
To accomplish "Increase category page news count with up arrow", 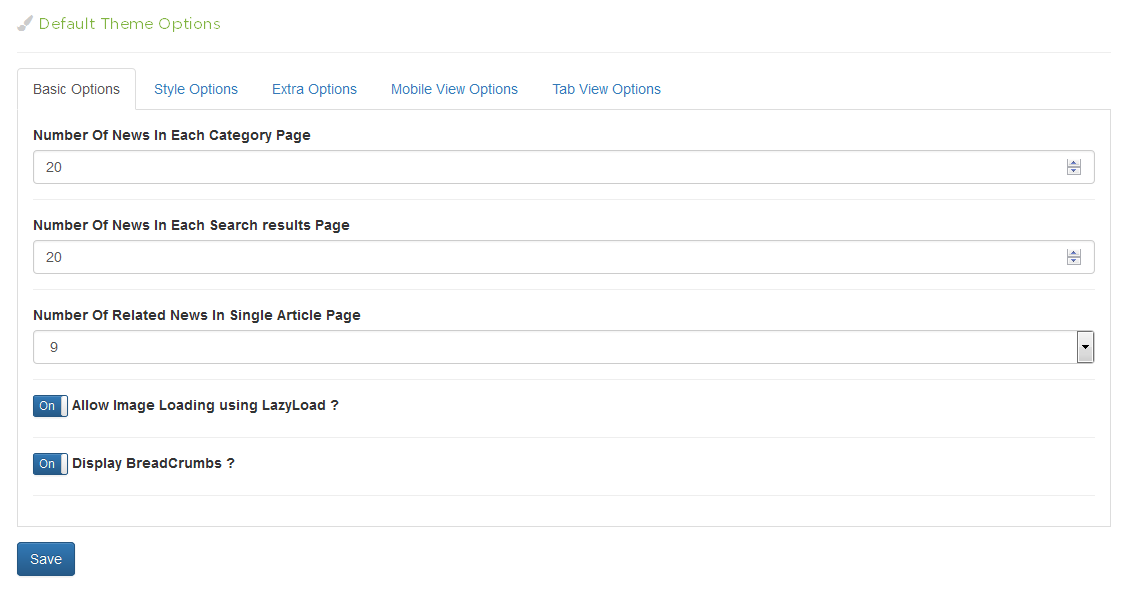I will click(x=1073, y=163).
